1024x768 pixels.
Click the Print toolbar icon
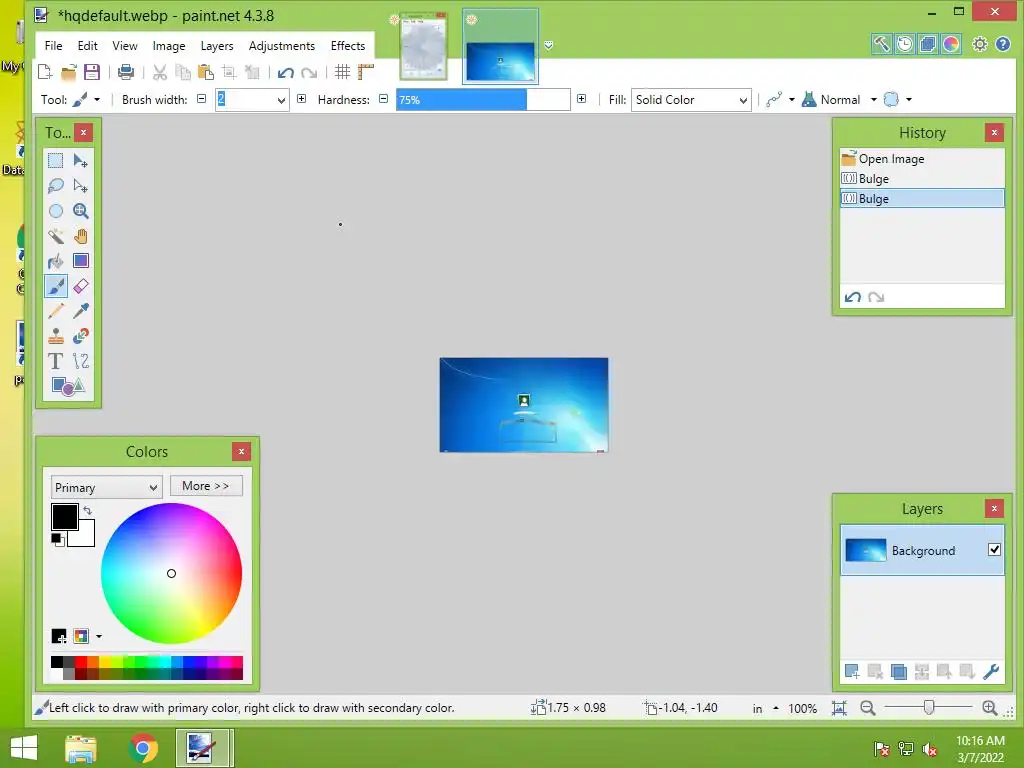125,72
